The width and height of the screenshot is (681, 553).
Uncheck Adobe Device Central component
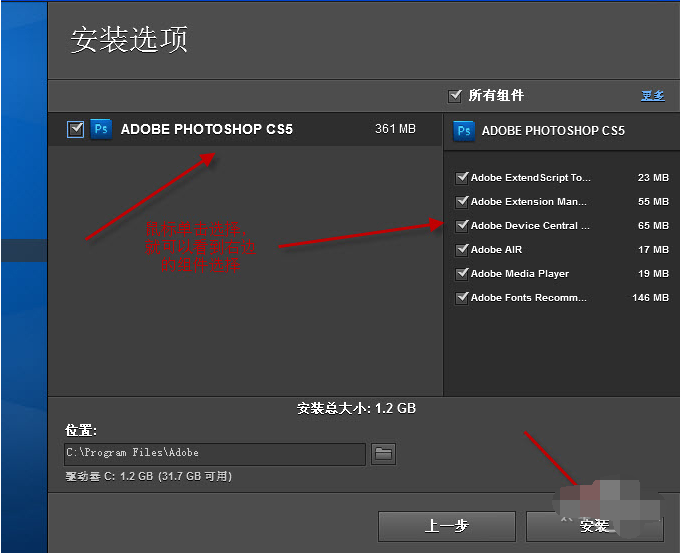coord(462,225)
